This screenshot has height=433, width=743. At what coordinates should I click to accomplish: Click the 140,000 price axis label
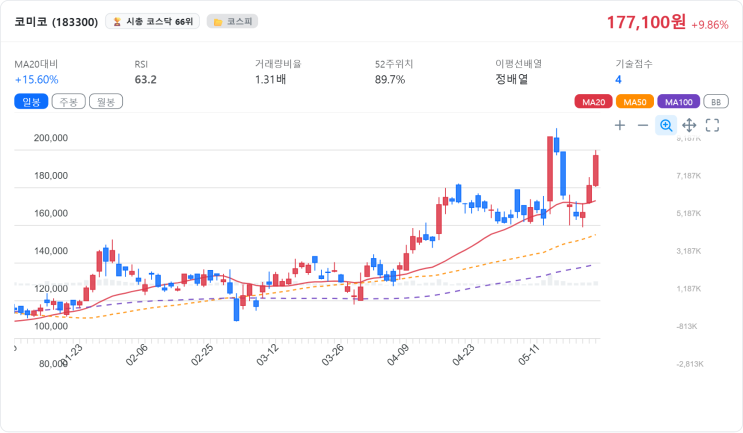coord(51,251)
